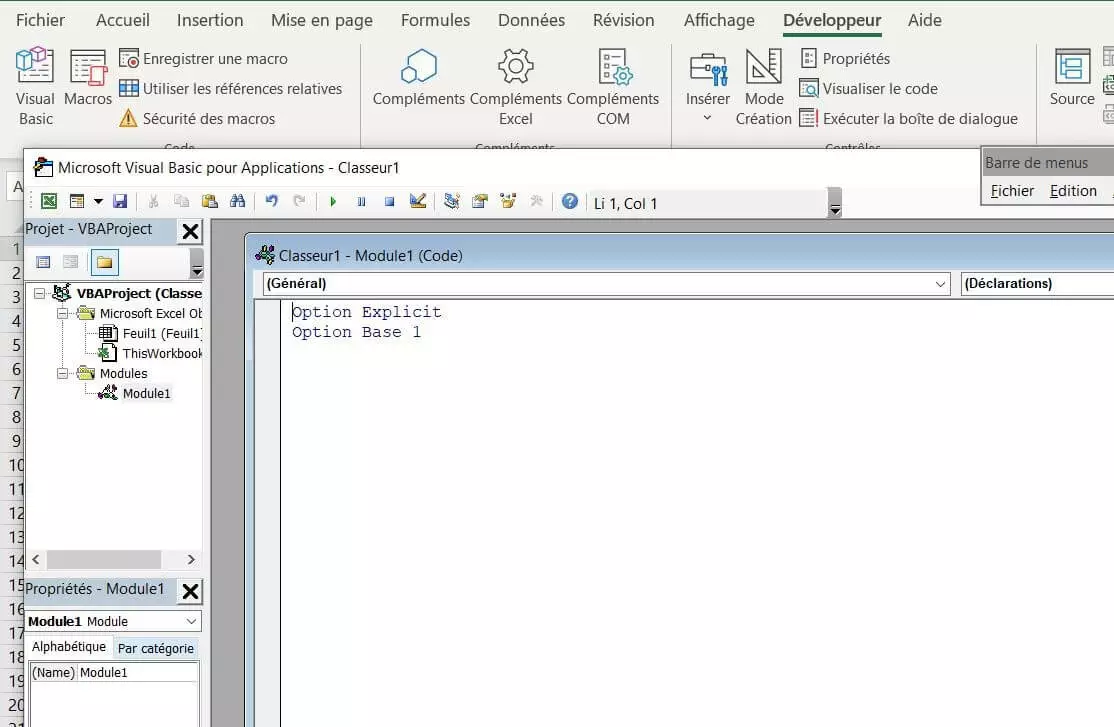The width and height of the screenshot is (1114, 727).
Task: Click the Undo icon in VBA toolbar
Action: 270,201
